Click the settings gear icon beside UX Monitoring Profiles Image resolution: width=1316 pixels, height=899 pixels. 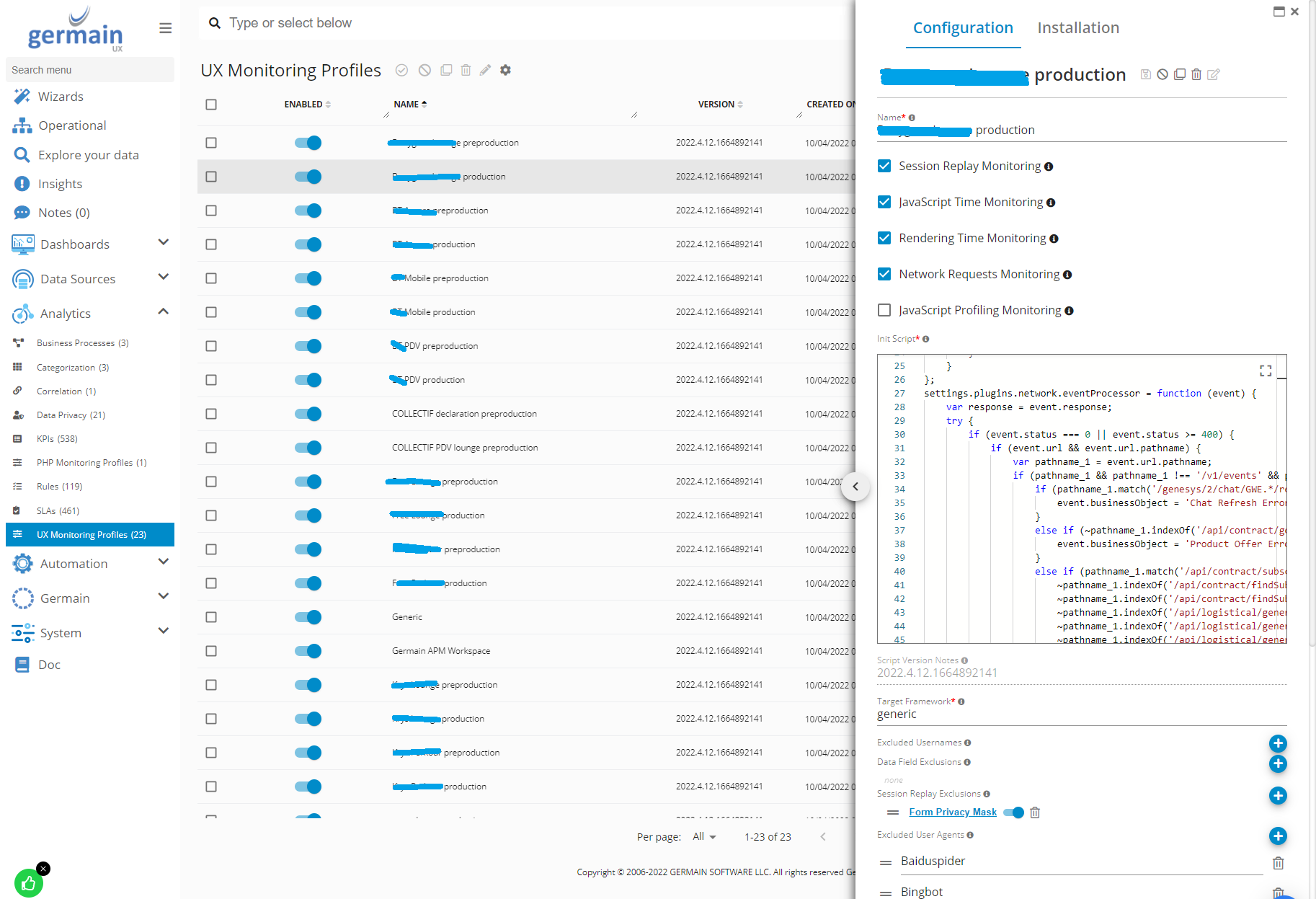pyautogui.click(x=505, y=70)
